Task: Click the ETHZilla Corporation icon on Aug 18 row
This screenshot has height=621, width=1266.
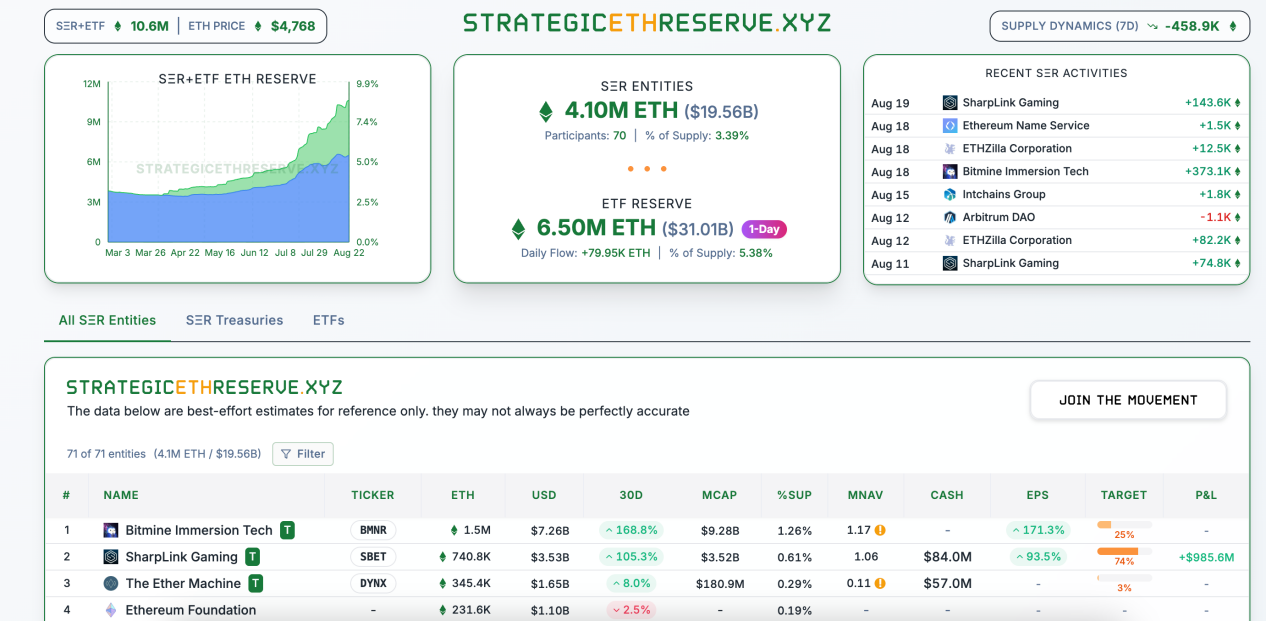Action: [946, 148]
